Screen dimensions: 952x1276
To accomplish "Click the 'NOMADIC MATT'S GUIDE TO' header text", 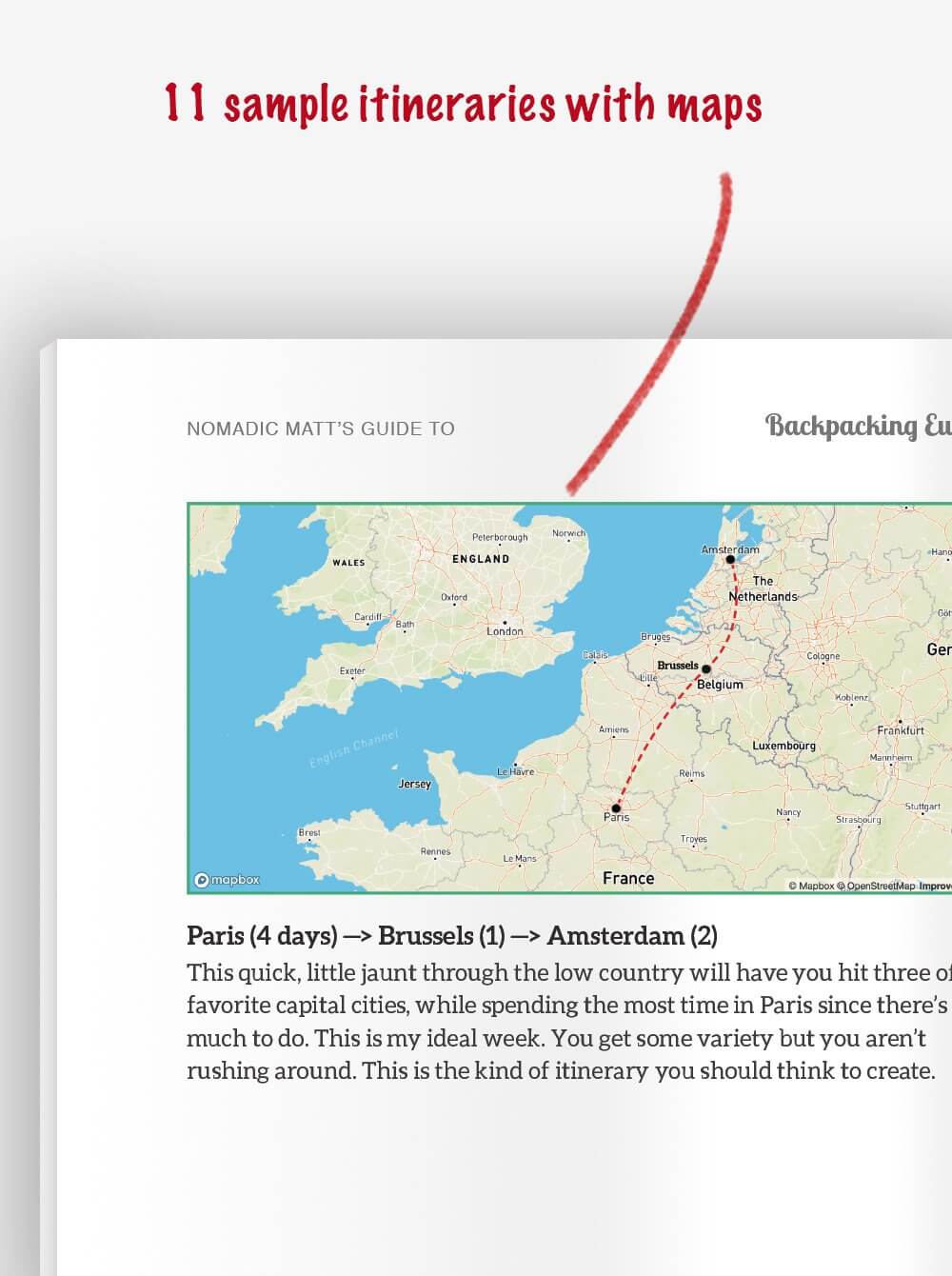I will pos(321,429).
